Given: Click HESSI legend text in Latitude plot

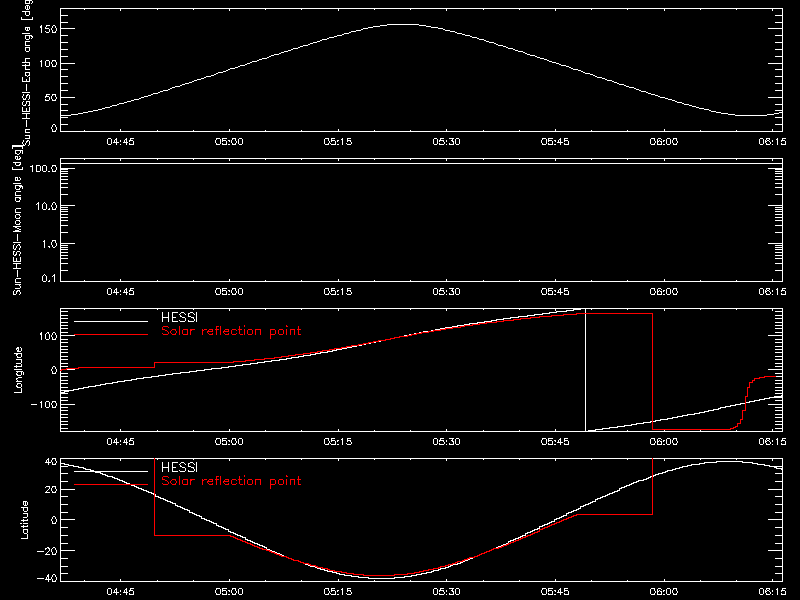Looking at the screenshot, I should click(x=180, y=467).
